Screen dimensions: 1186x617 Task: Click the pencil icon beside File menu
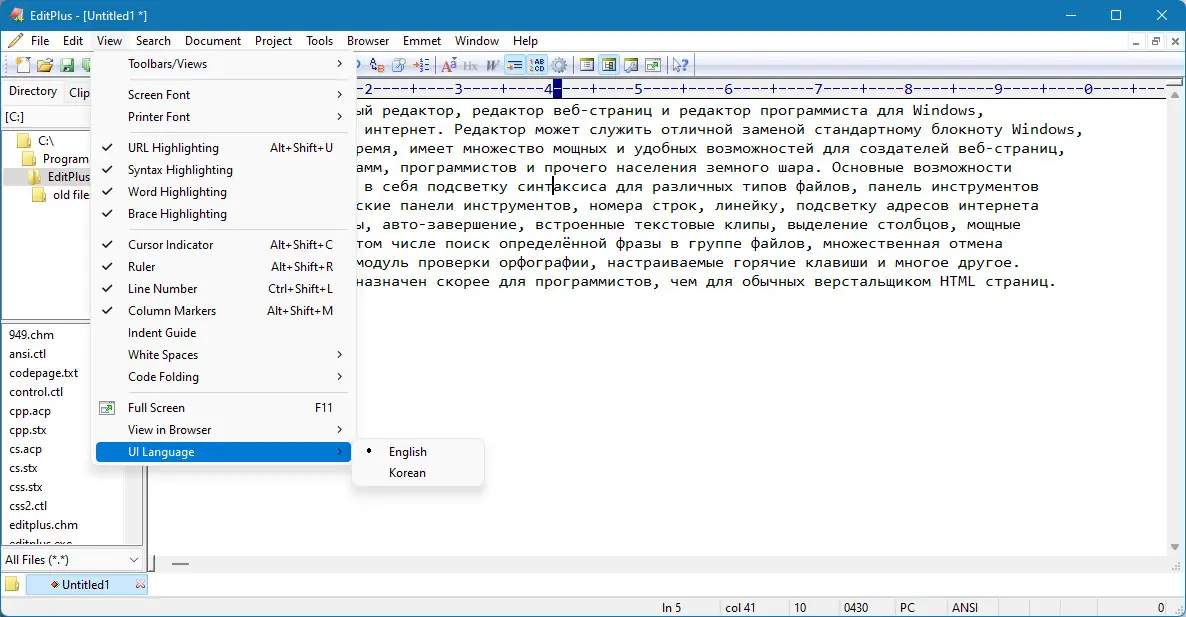click(14, 41)
